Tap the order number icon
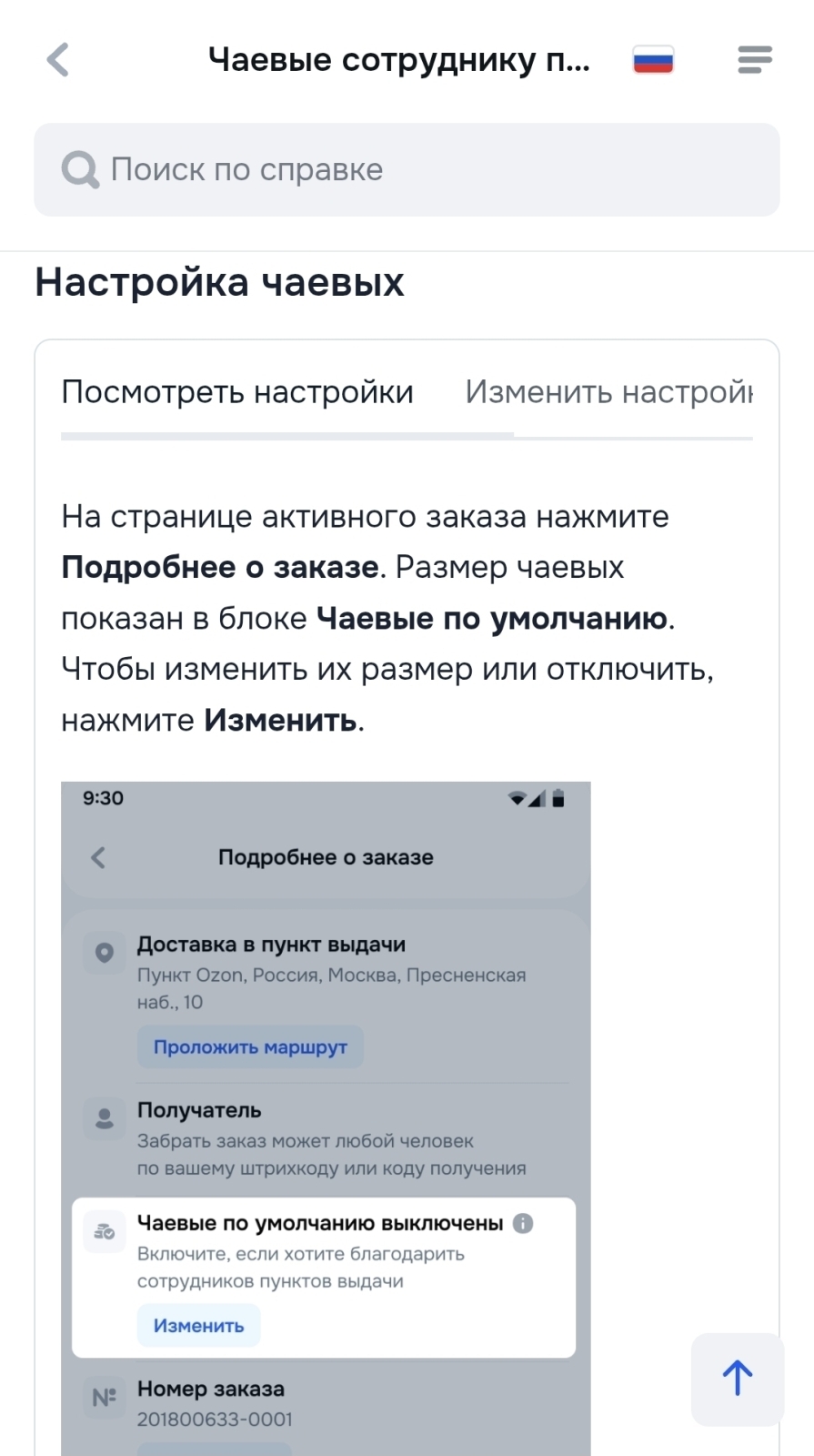Viewport: 814px width, 1456px height. pyautogui.click(x=103, y=1395)
